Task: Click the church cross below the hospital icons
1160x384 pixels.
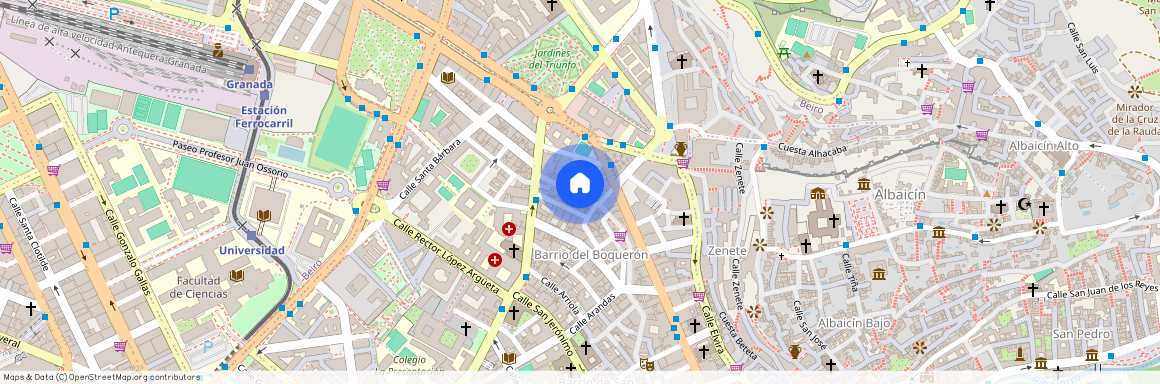Action: click(513, 312)
